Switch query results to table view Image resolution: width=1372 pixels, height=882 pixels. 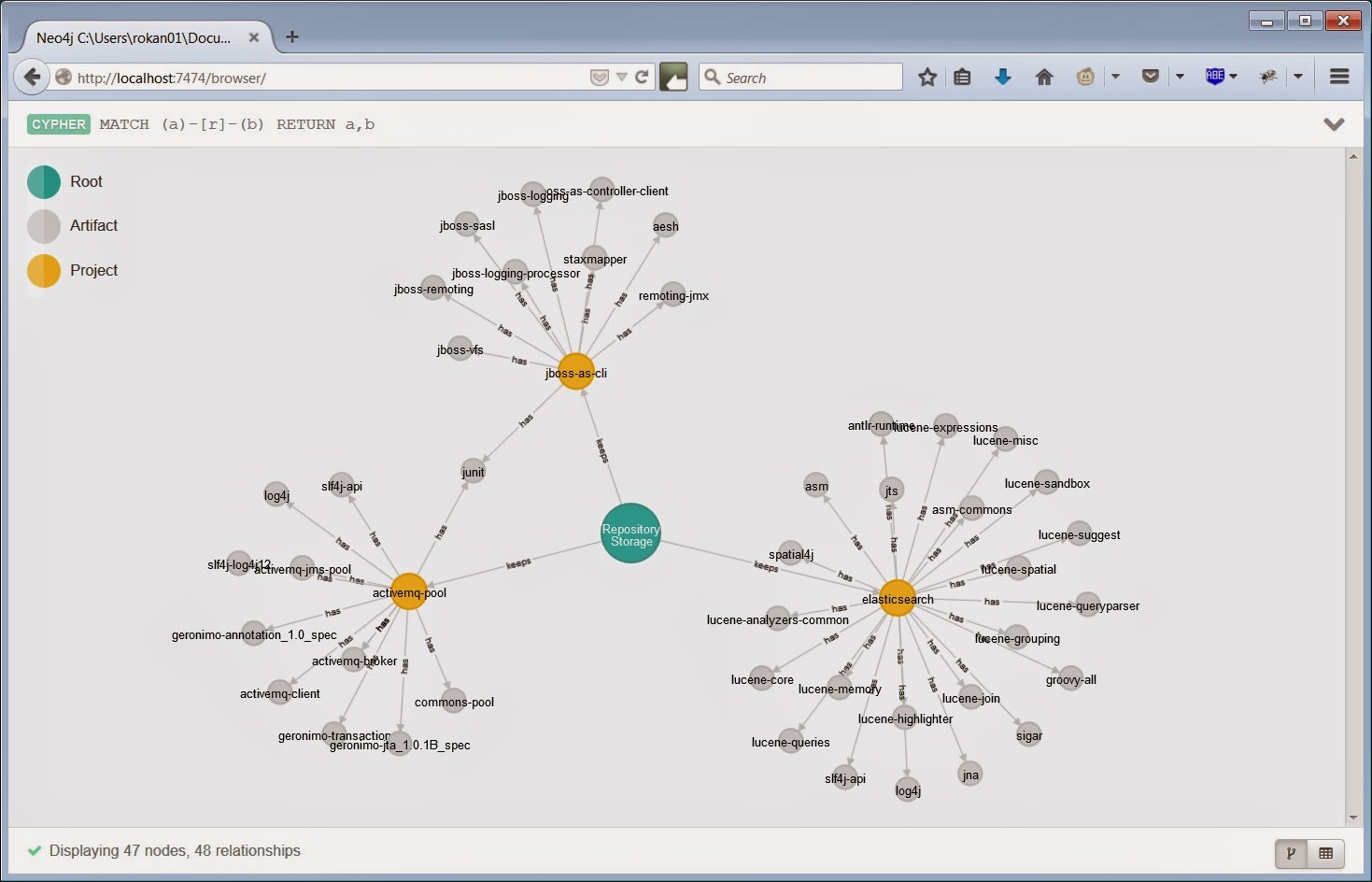coord(1325,852)
